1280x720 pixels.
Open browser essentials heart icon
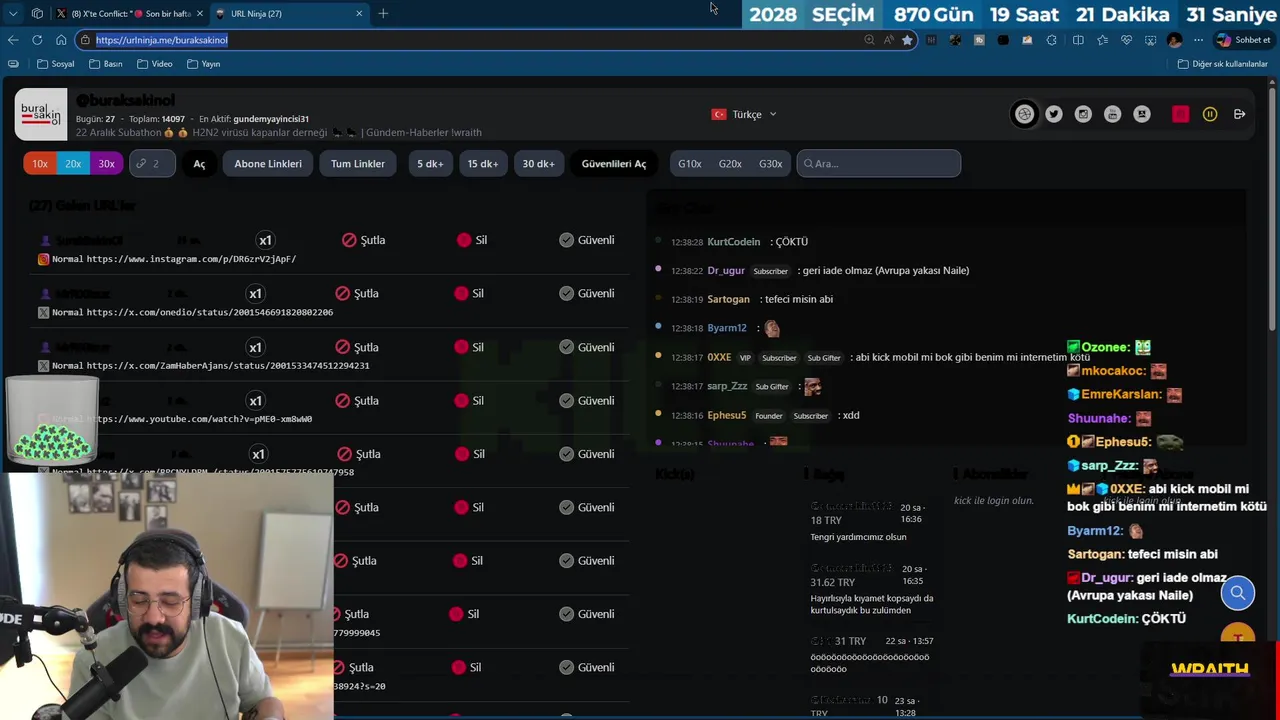tap(1126, 40)
